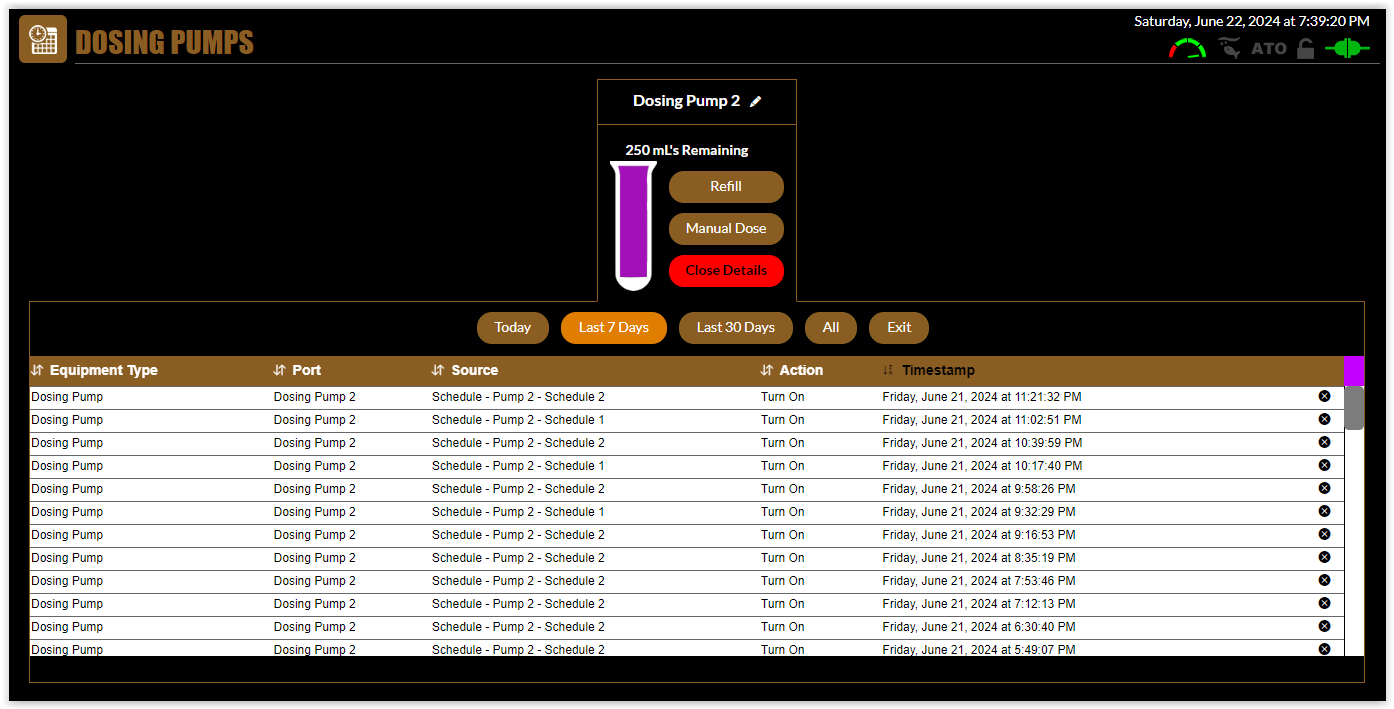This screenshot has height=709, width=1394.
Task: Click the Dosing Pumps calendar logo icon
Action: 42,40
